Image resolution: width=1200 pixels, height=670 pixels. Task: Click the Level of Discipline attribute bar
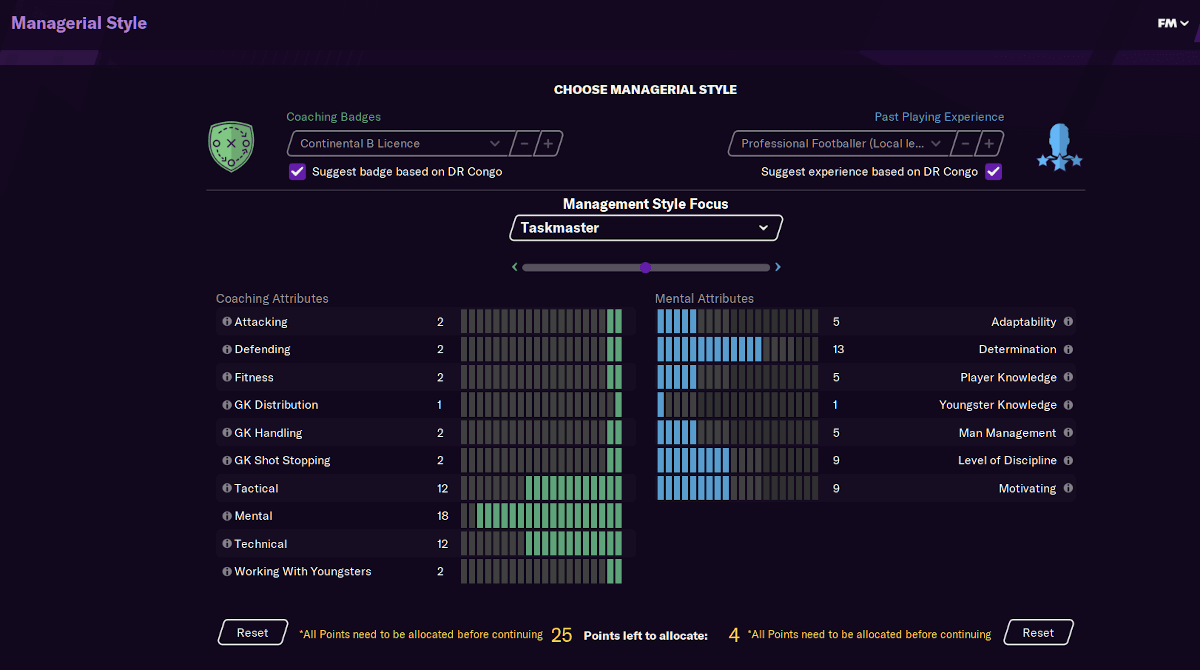pyautogui.click(x=737, y=461)
